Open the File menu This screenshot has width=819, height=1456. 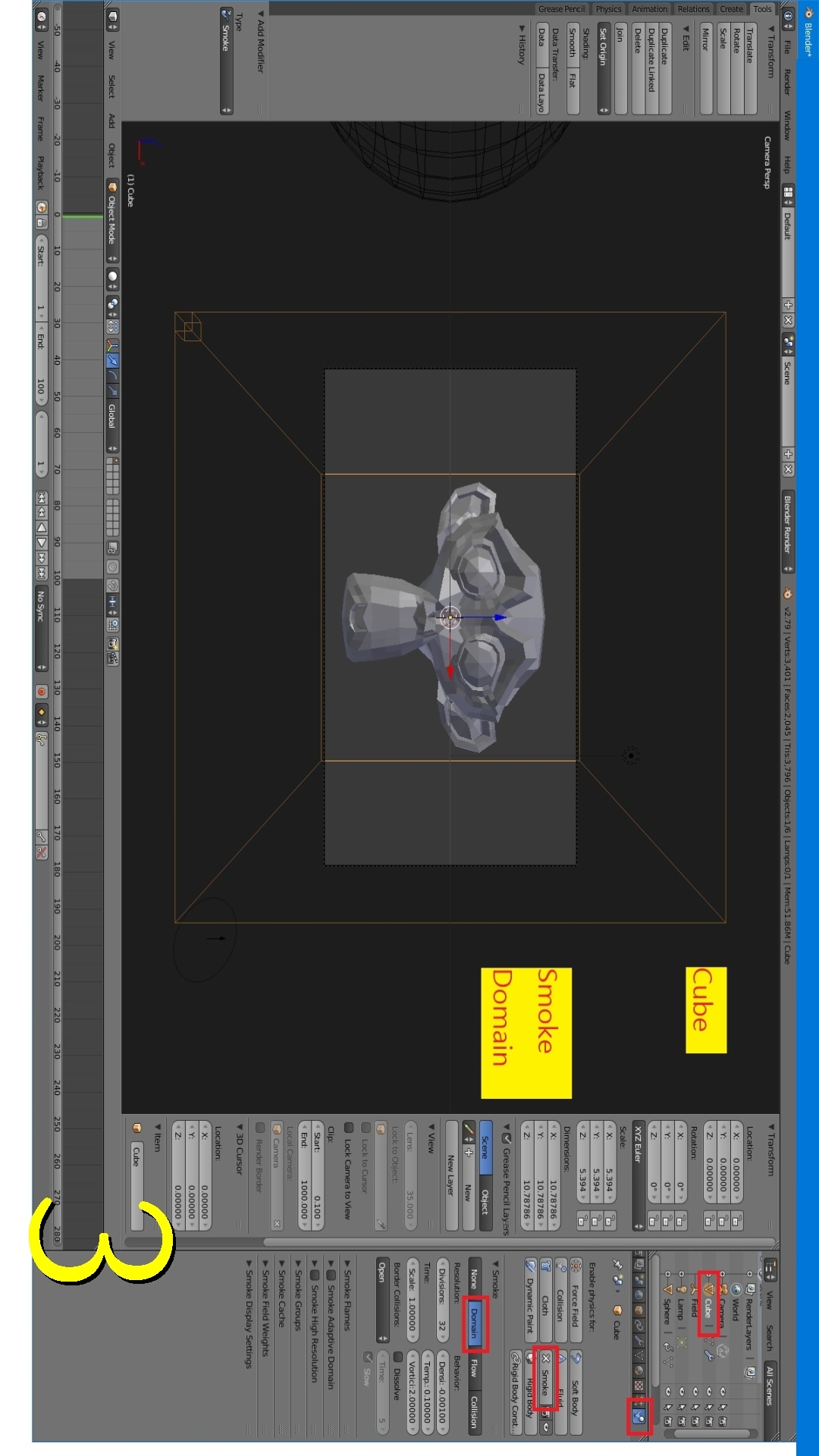click(786, 48)
